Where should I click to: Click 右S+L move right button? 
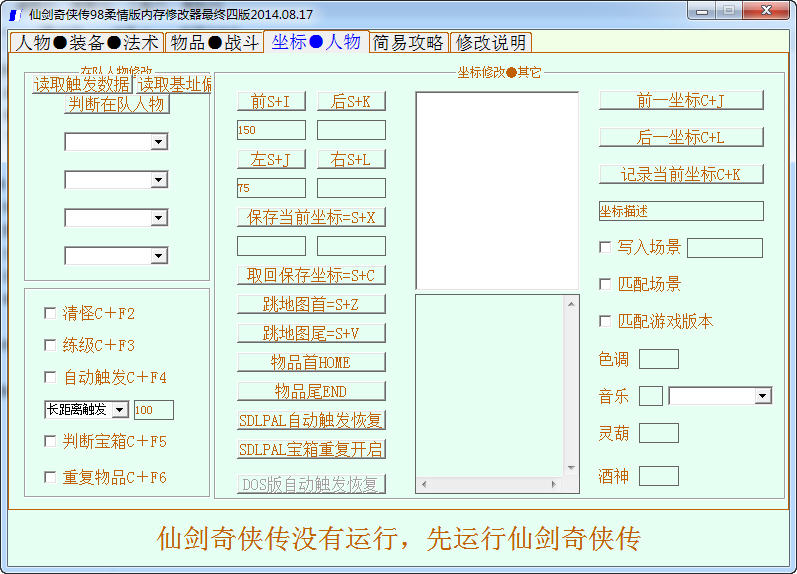click(351, 159)
